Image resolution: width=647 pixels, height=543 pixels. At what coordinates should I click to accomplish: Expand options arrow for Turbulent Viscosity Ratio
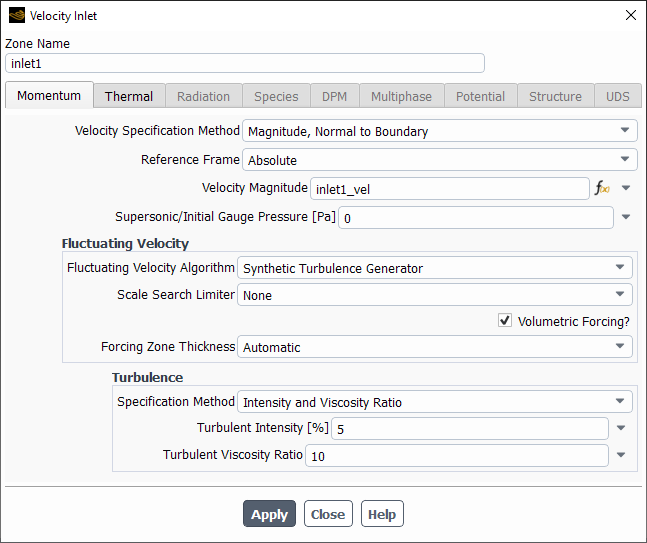[621, 456]
